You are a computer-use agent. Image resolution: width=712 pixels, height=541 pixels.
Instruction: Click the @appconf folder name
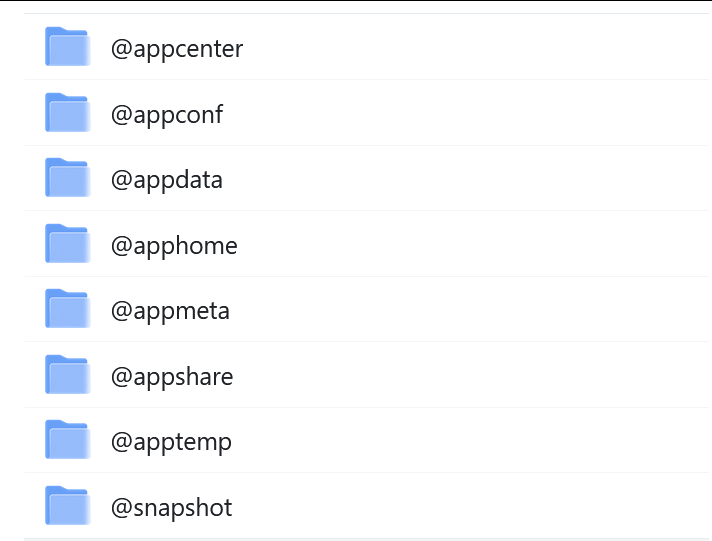[x=167, y=114]
